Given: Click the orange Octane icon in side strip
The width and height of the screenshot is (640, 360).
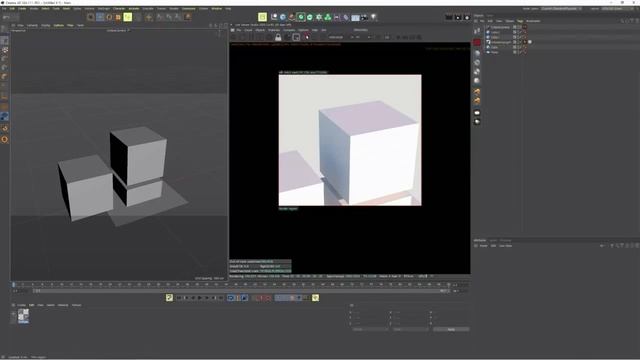Looking at the screenshot, I should coord(477,92).
